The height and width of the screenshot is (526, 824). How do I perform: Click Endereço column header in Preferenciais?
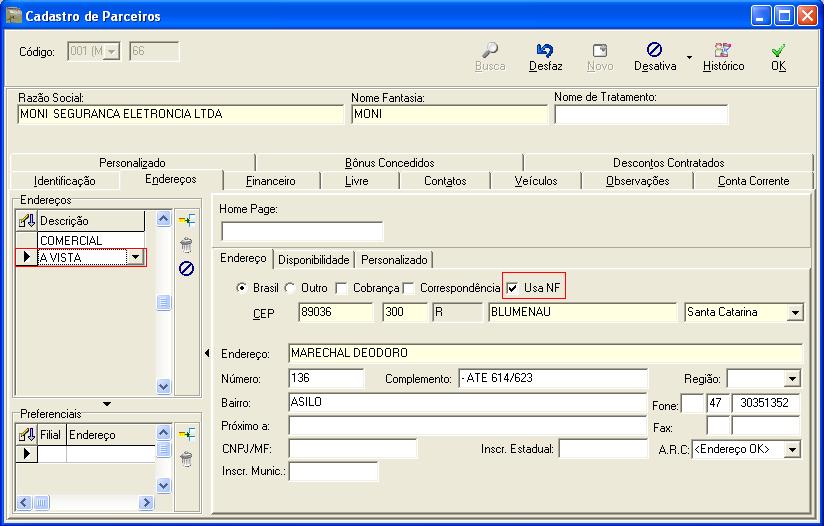(111, 435)
